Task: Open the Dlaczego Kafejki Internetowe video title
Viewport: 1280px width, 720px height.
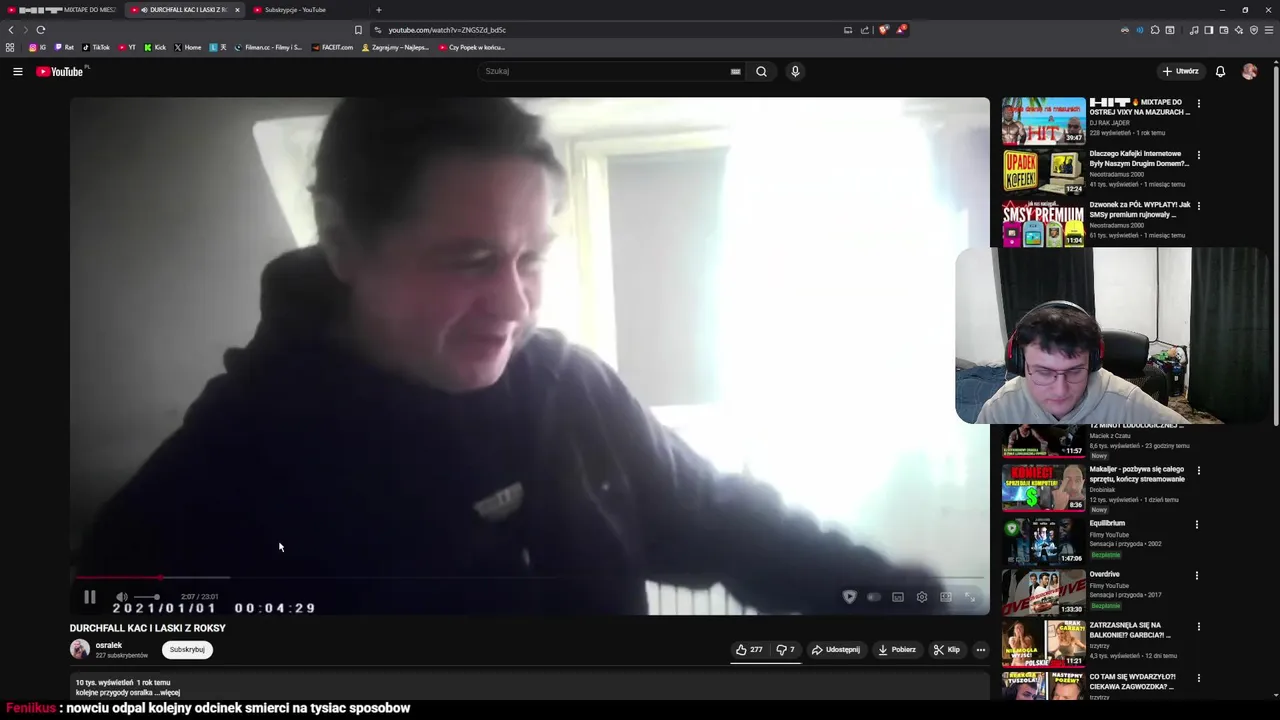Action: [1139, 158]
